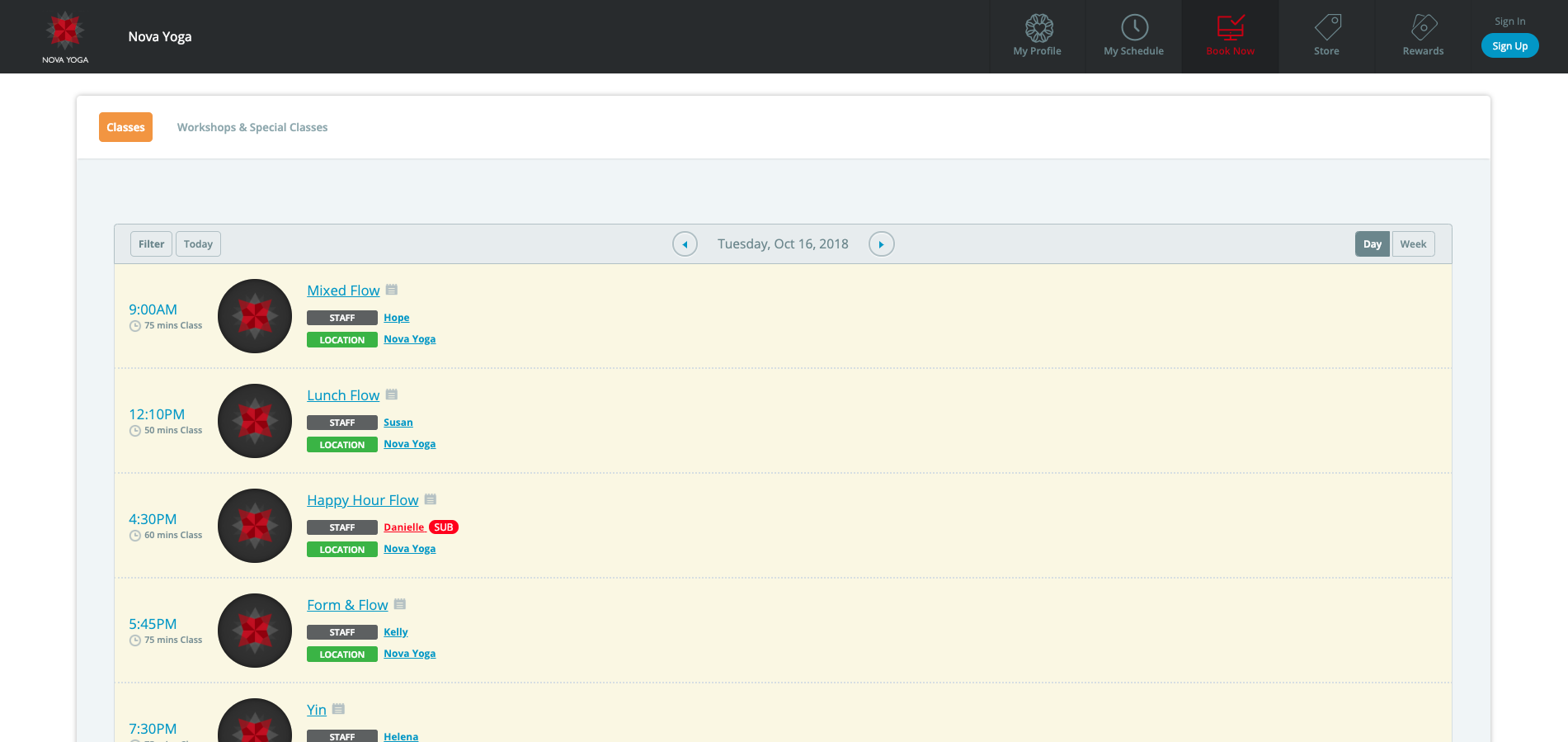Open the My Profile section
The height and width of the screenshot is (742, 1568).
click(x=1038, y=36)
